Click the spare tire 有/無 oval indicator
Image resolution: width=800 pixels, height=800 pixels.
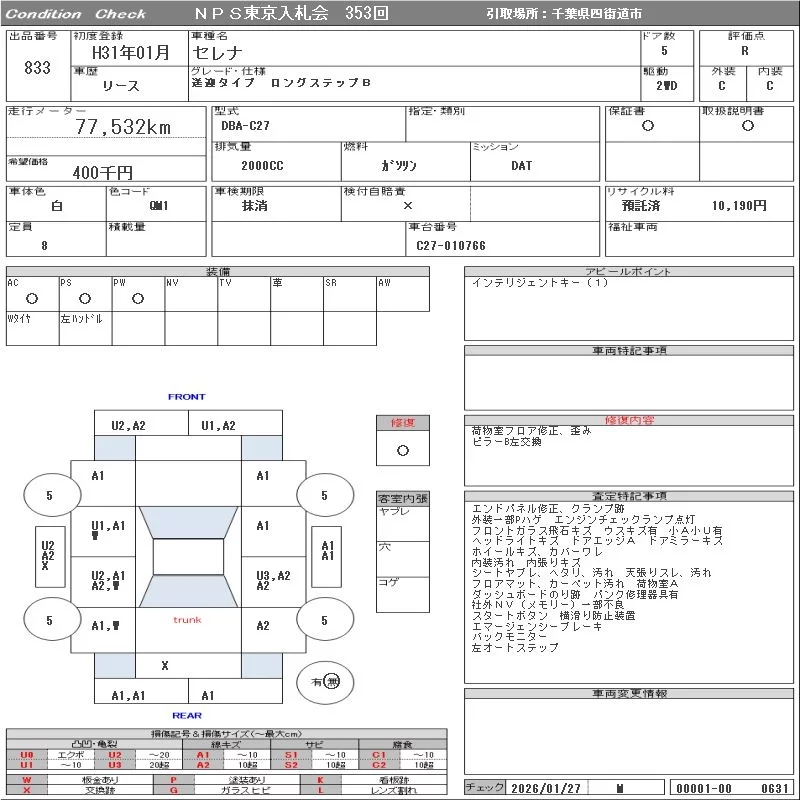pos(326,681)
